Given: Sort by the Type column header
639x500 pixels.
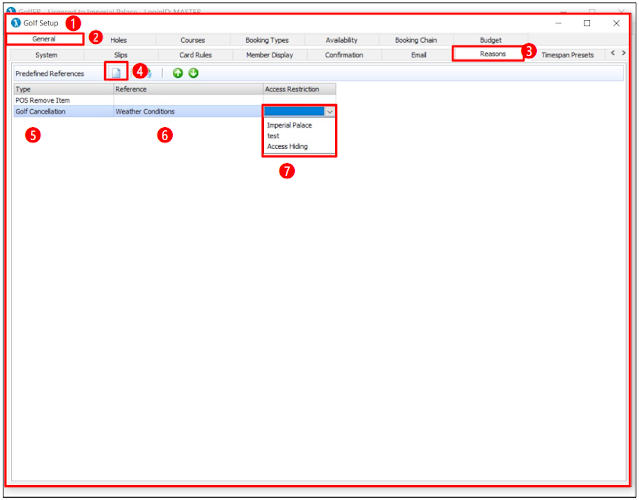Looking at the screenshot, I should click(x=64, y=89).
